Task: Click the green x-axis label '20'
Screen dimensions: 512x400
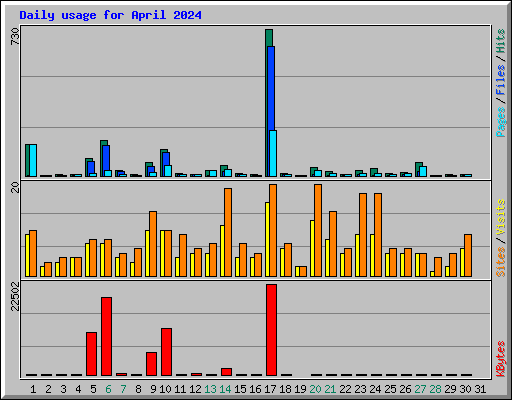Action: [x=315, y=389]
